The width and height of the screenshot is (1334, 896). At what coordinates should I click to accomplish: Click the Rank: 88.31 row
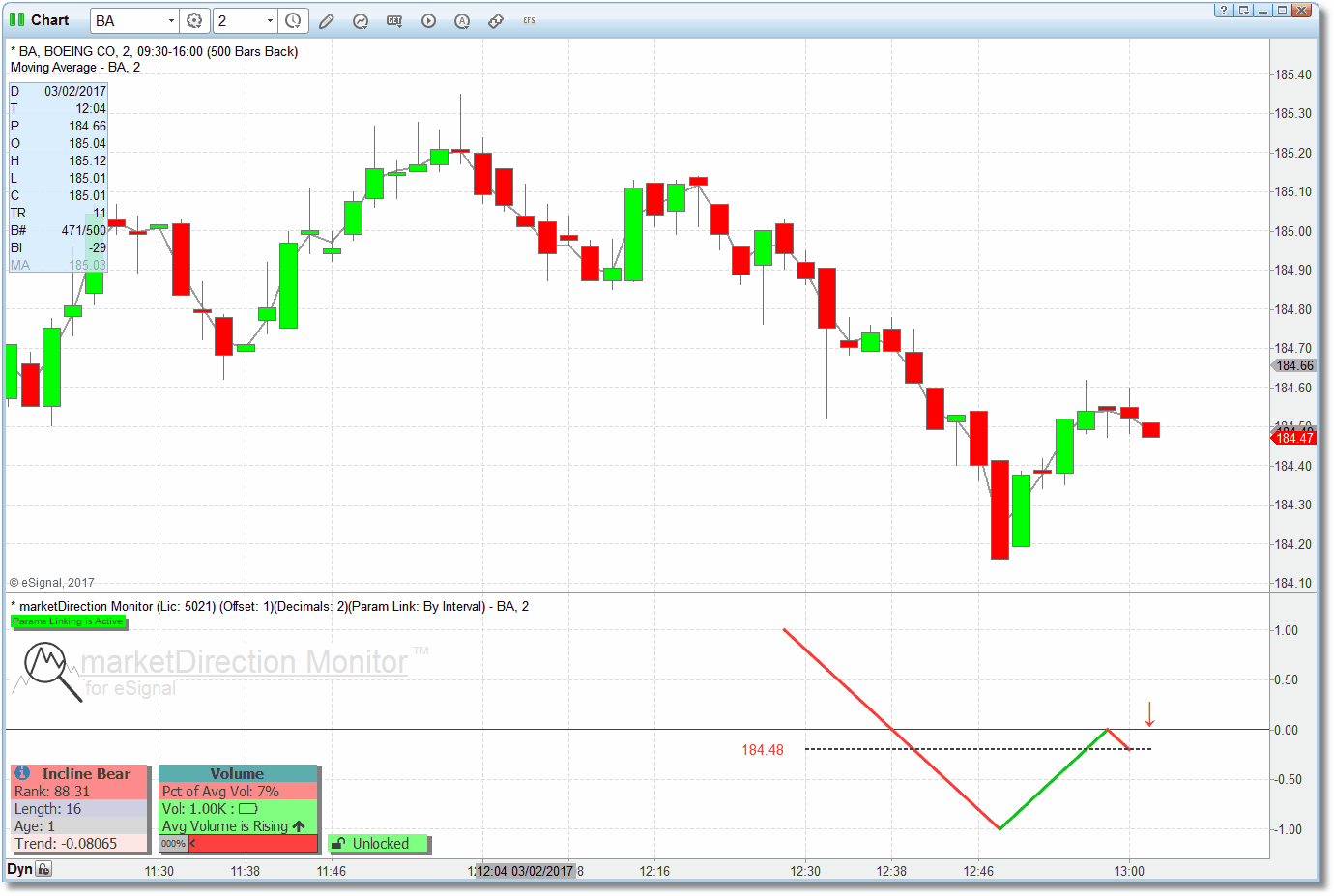tap(79, 792)
